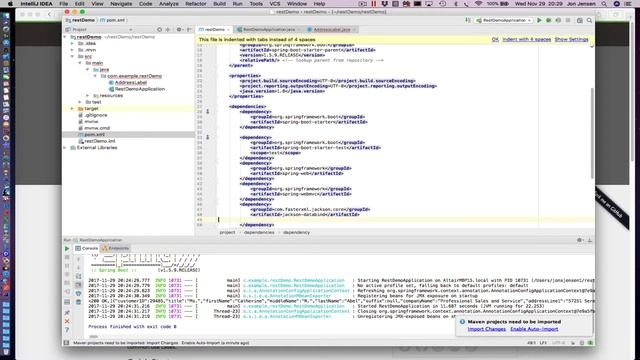Run RestDemoApplication with the green toolbar play button
Viewport: 640px width, 360px height.
pyautogui.click(x=539, y=20)
